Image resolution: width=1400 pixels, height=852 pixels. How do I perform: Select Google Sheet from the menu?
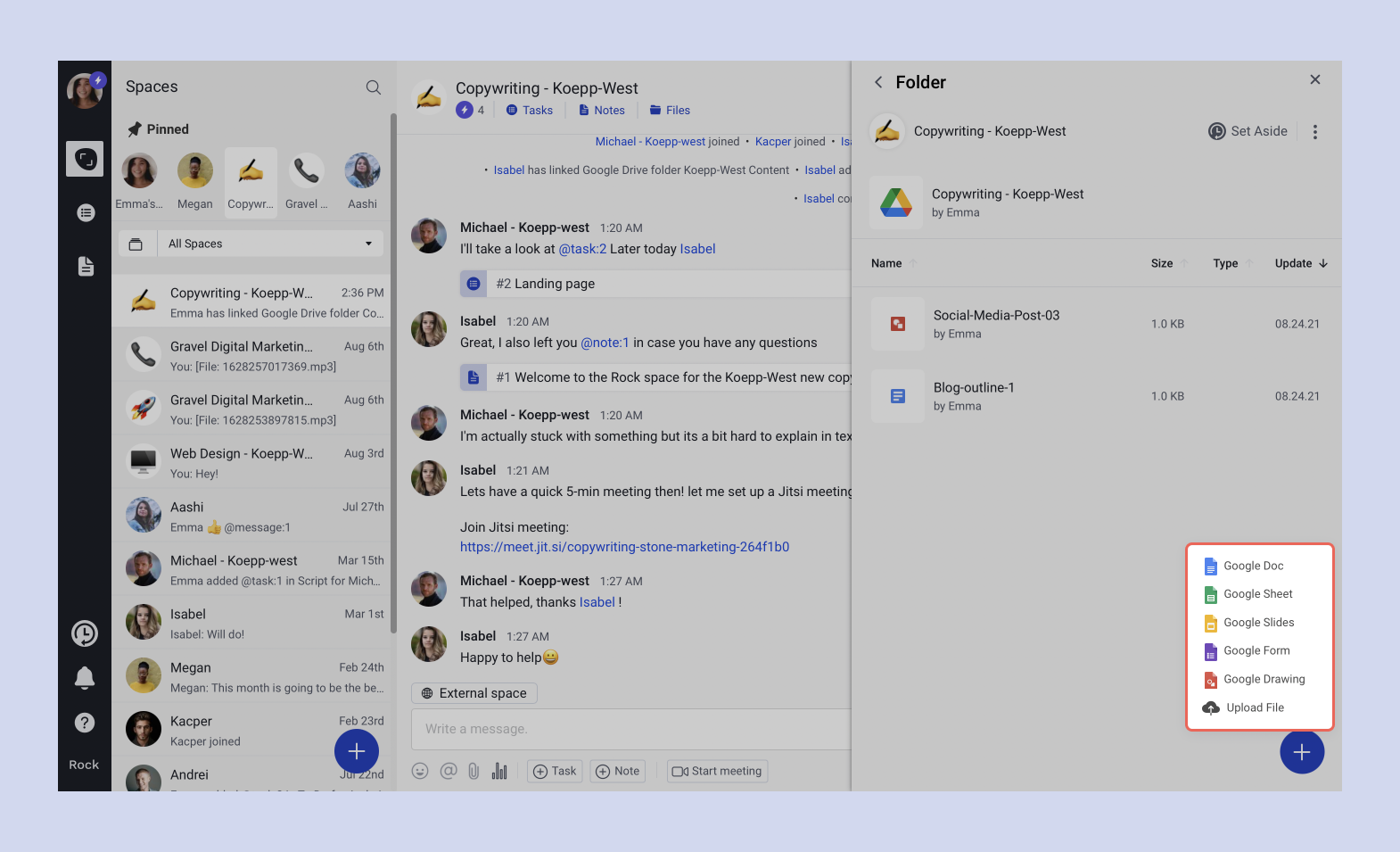pos(1257,594)
